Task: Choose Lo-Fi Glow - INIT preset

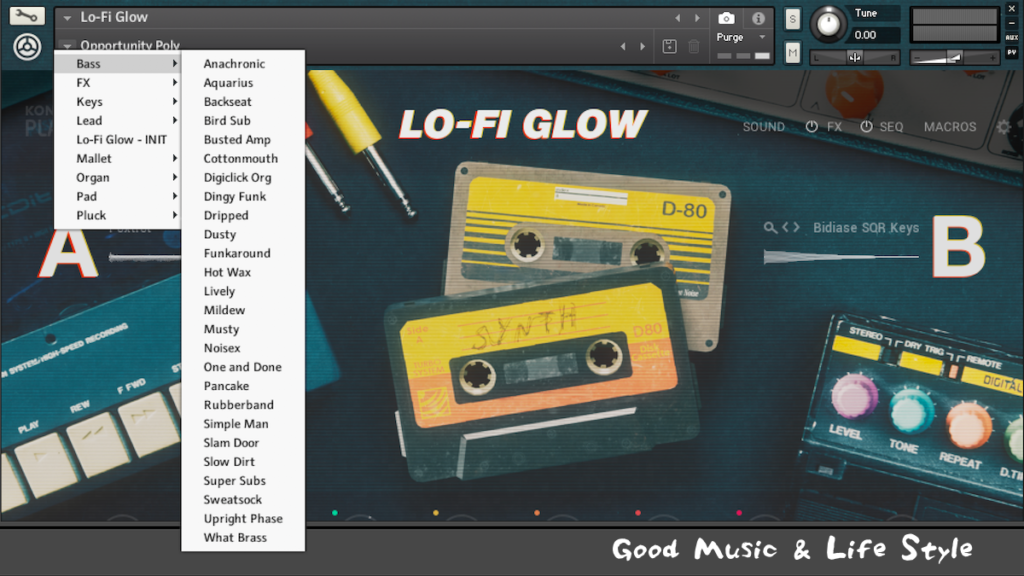Action: [x=118, y=139]
